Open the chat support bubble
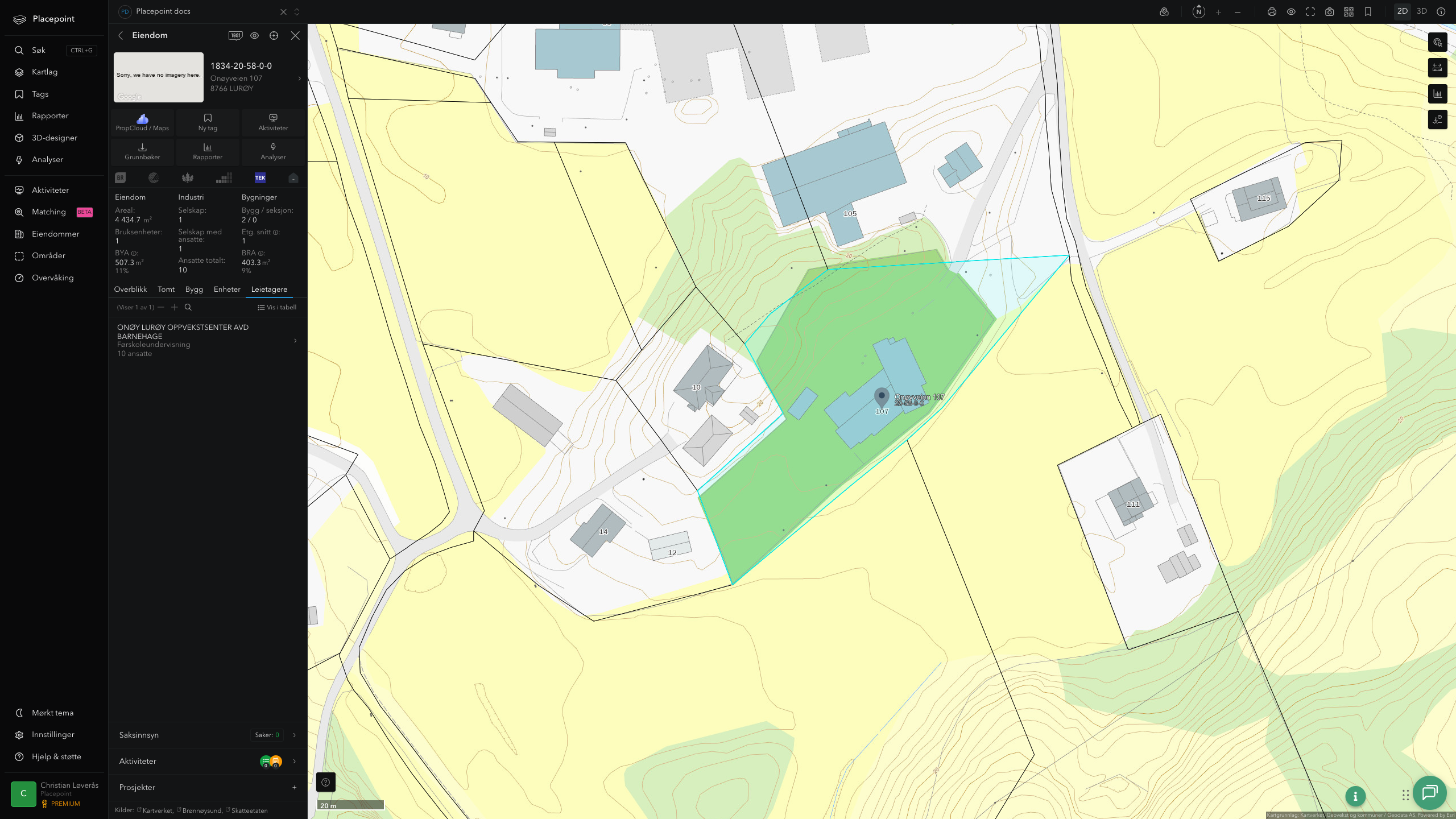The height and width of the screenshot is (819, 1456). click(1430, 793)
